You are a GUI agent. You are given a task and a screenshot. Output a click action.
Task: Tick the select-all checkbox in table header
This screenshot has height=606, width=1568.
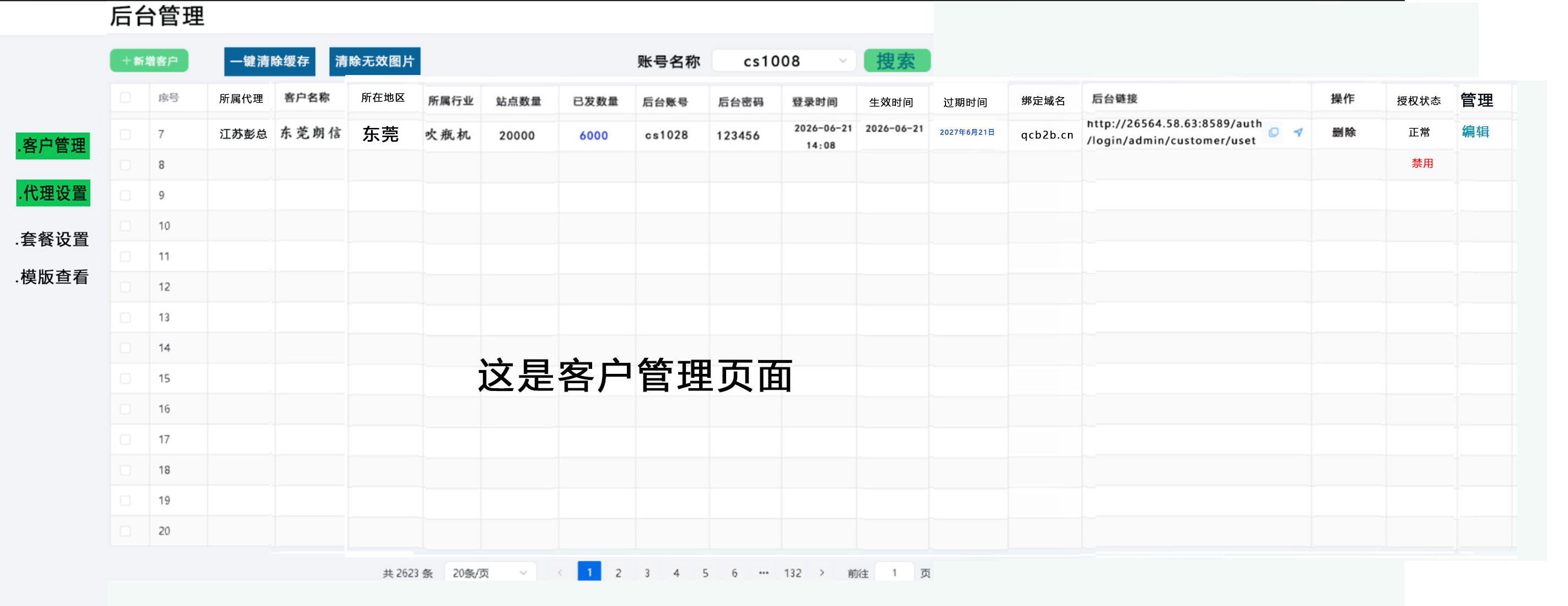[125, 98]
